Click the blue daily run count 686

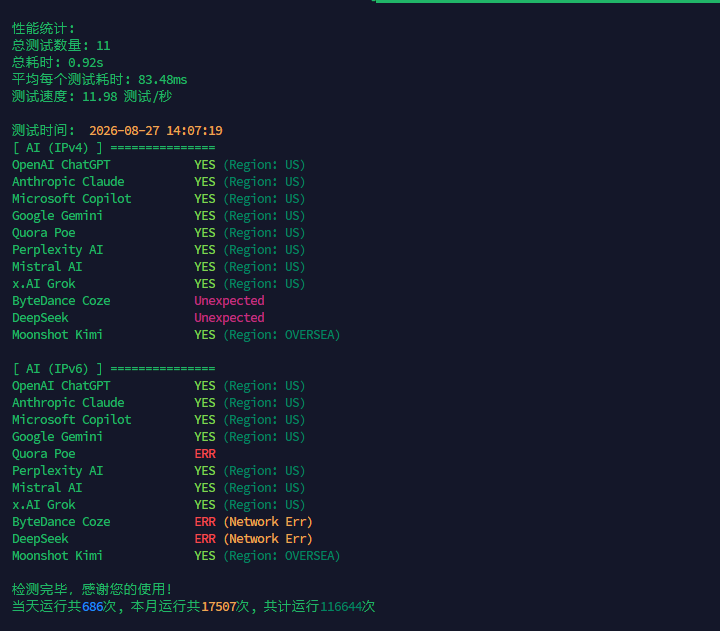[x=92, y=606]
